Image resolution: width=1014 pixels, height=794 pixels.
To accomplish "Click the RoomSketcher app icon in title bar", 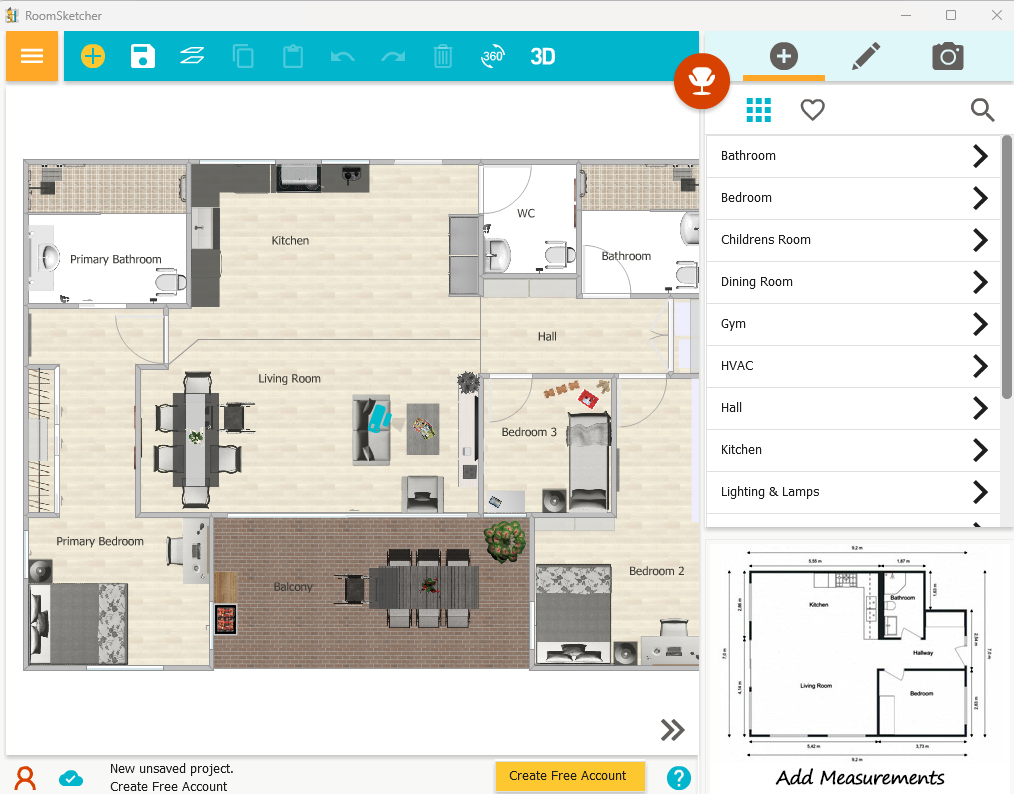I will click(12, 15).
